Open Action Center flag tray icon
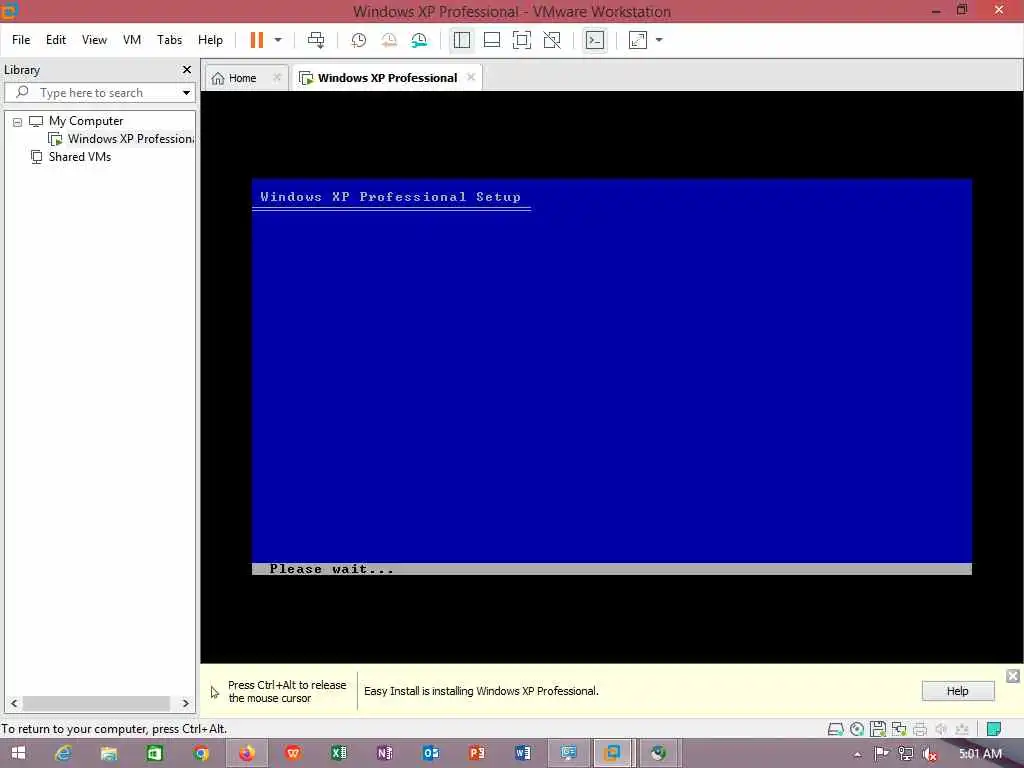The width and height of the screenshot is (1024, 768). pos(881,754)
